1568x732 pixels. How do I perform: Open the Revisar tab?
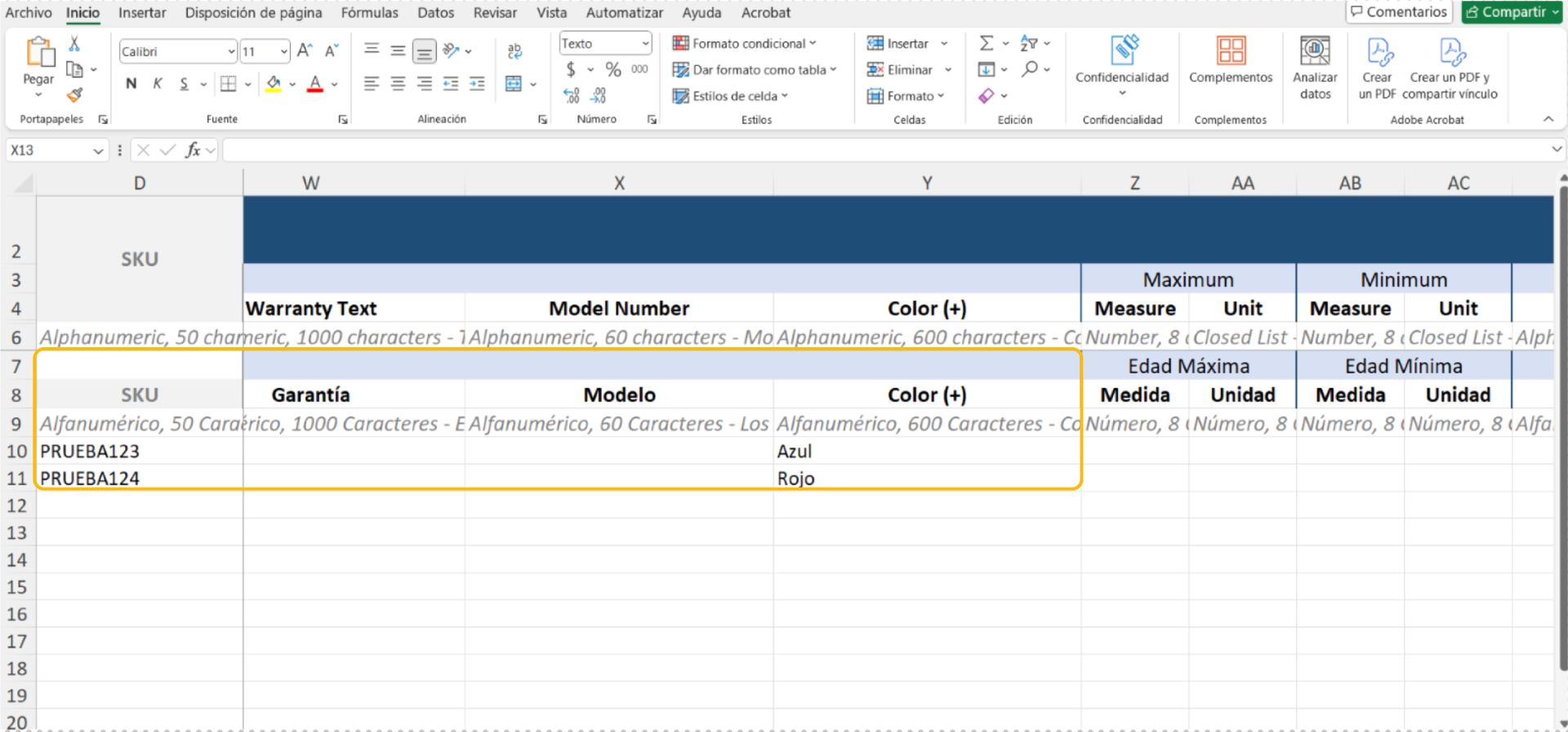click(x=495, y=12)
